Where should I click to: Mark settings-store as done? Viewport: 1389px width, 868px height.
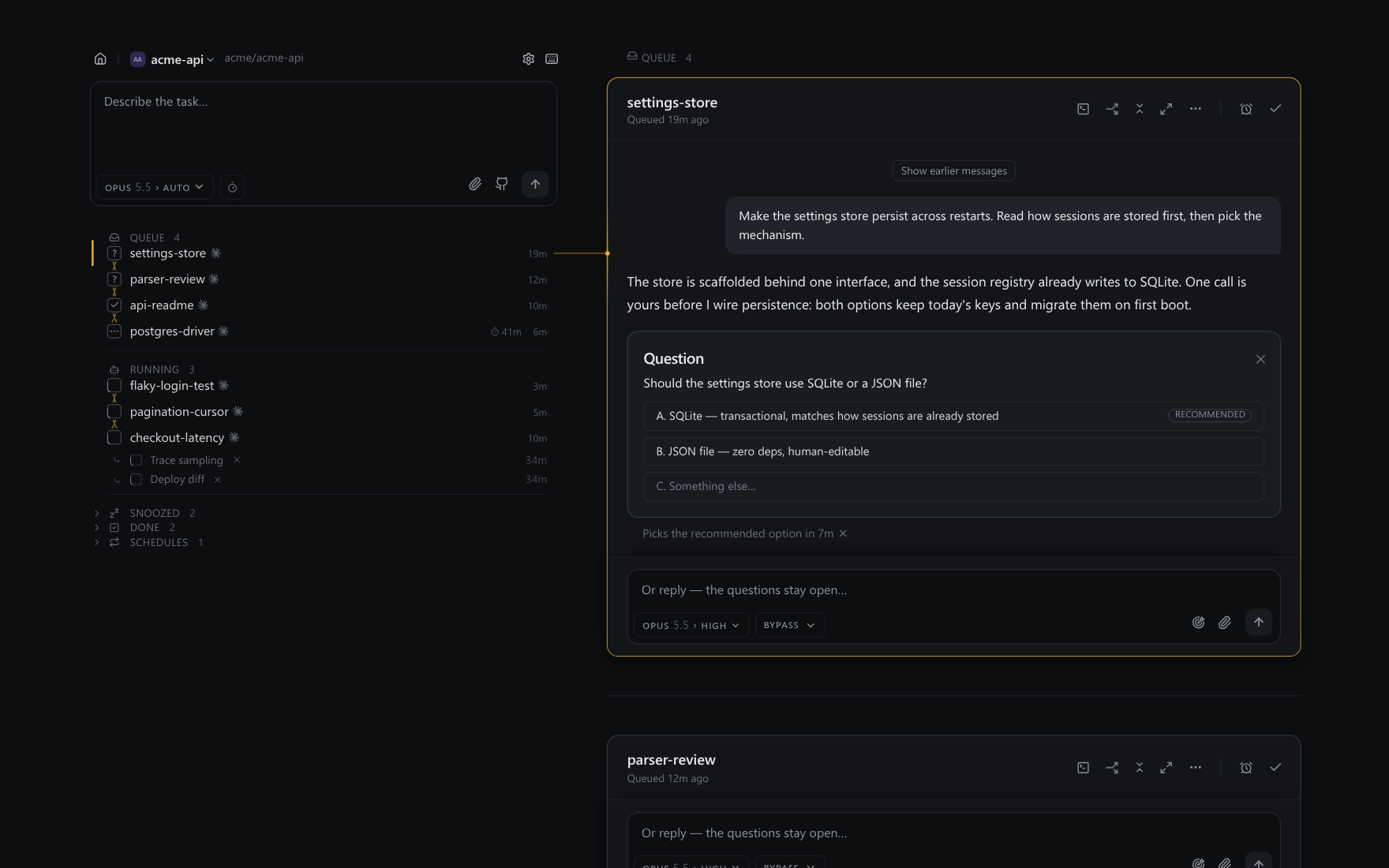pos(1275,109)
